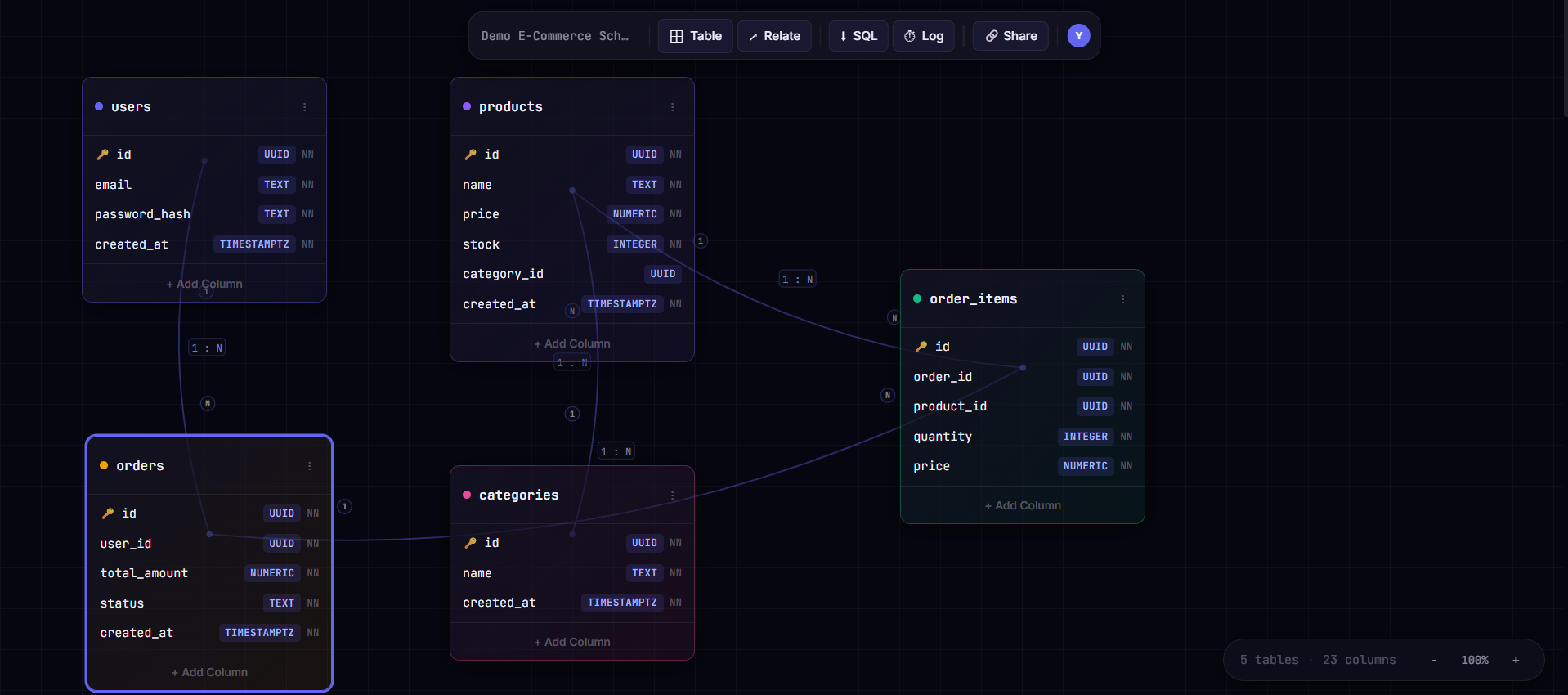Open the users table three-dot menu
Viewport: 1568px width, 695px height.
pyautogui.click(x=305, y=107)
